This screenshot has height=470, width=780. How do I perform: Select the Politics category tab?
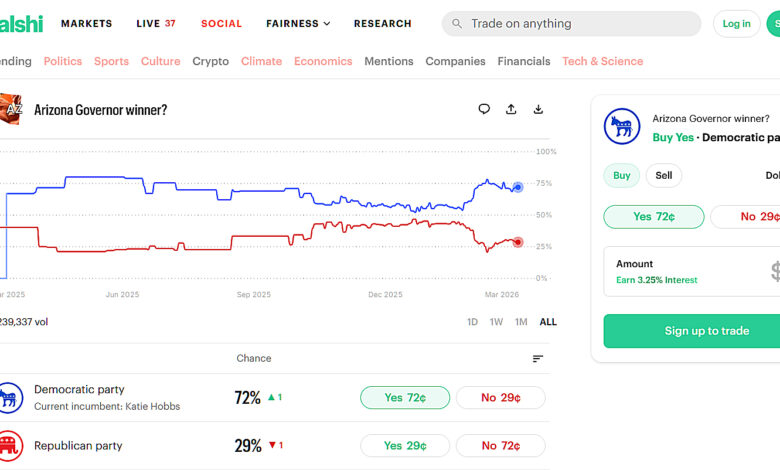[x=63, y=61]
